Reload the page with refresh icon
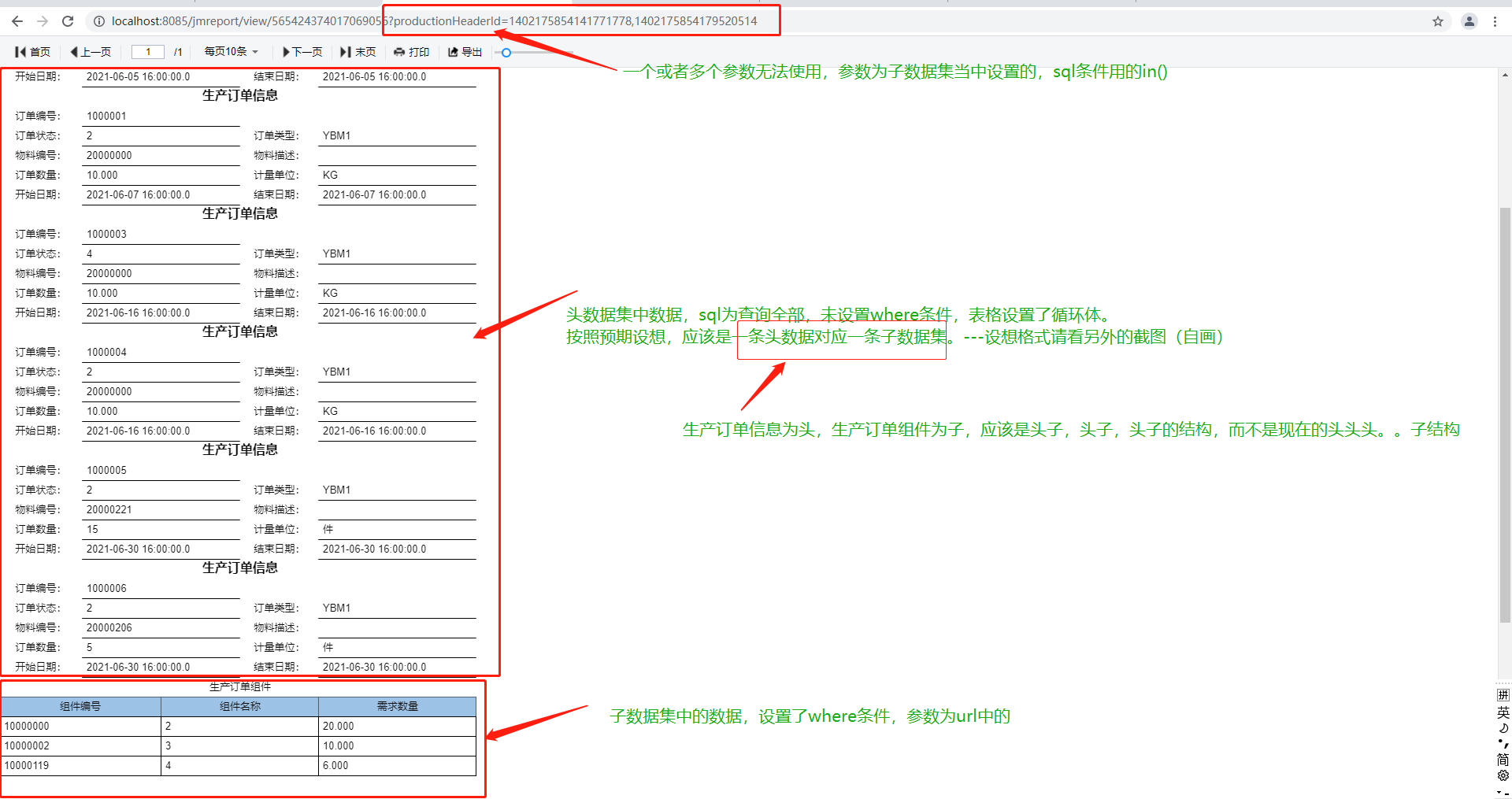 (x=68, y=21)
